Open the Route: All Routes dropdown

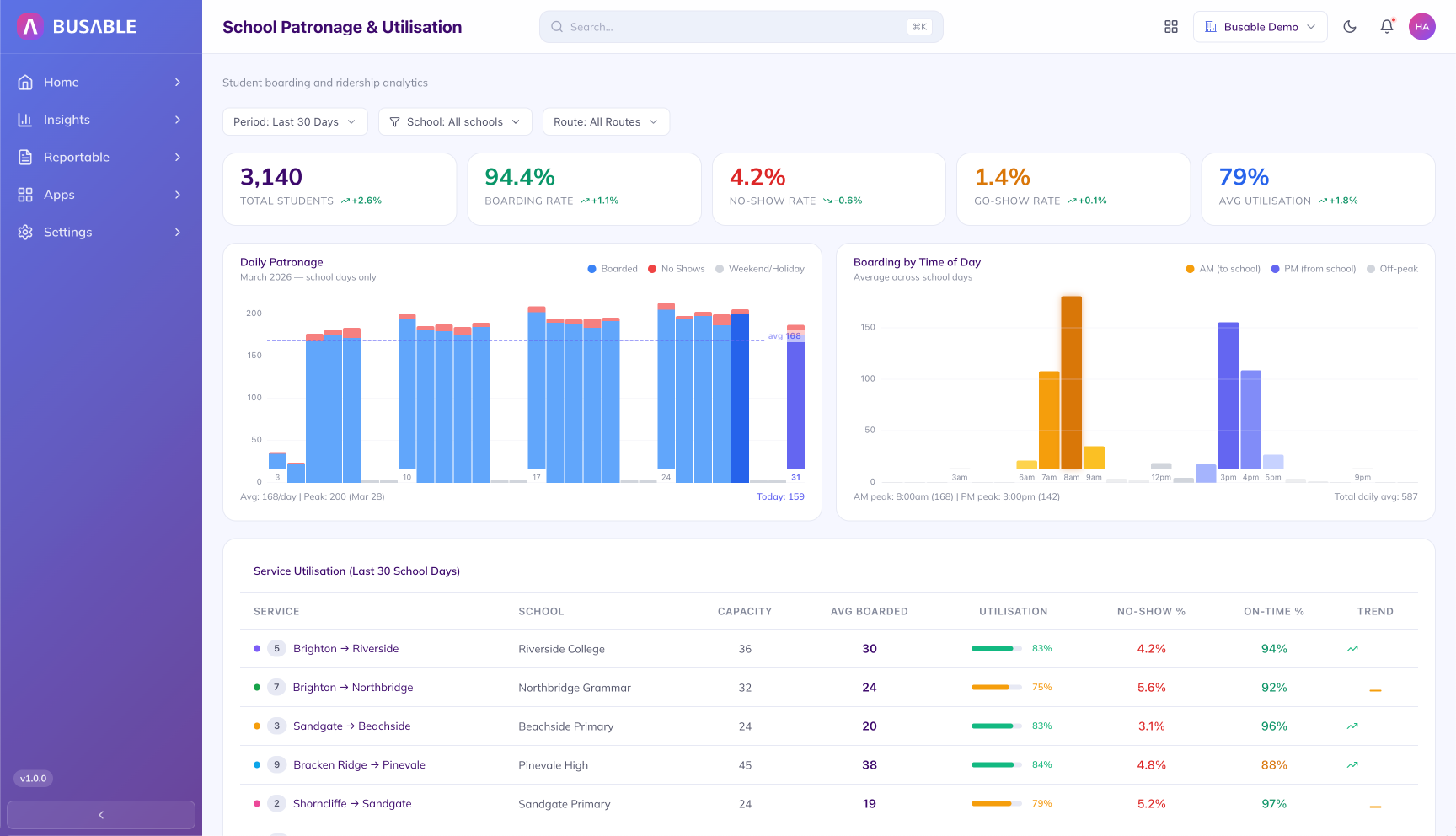(x=606, y=122)
